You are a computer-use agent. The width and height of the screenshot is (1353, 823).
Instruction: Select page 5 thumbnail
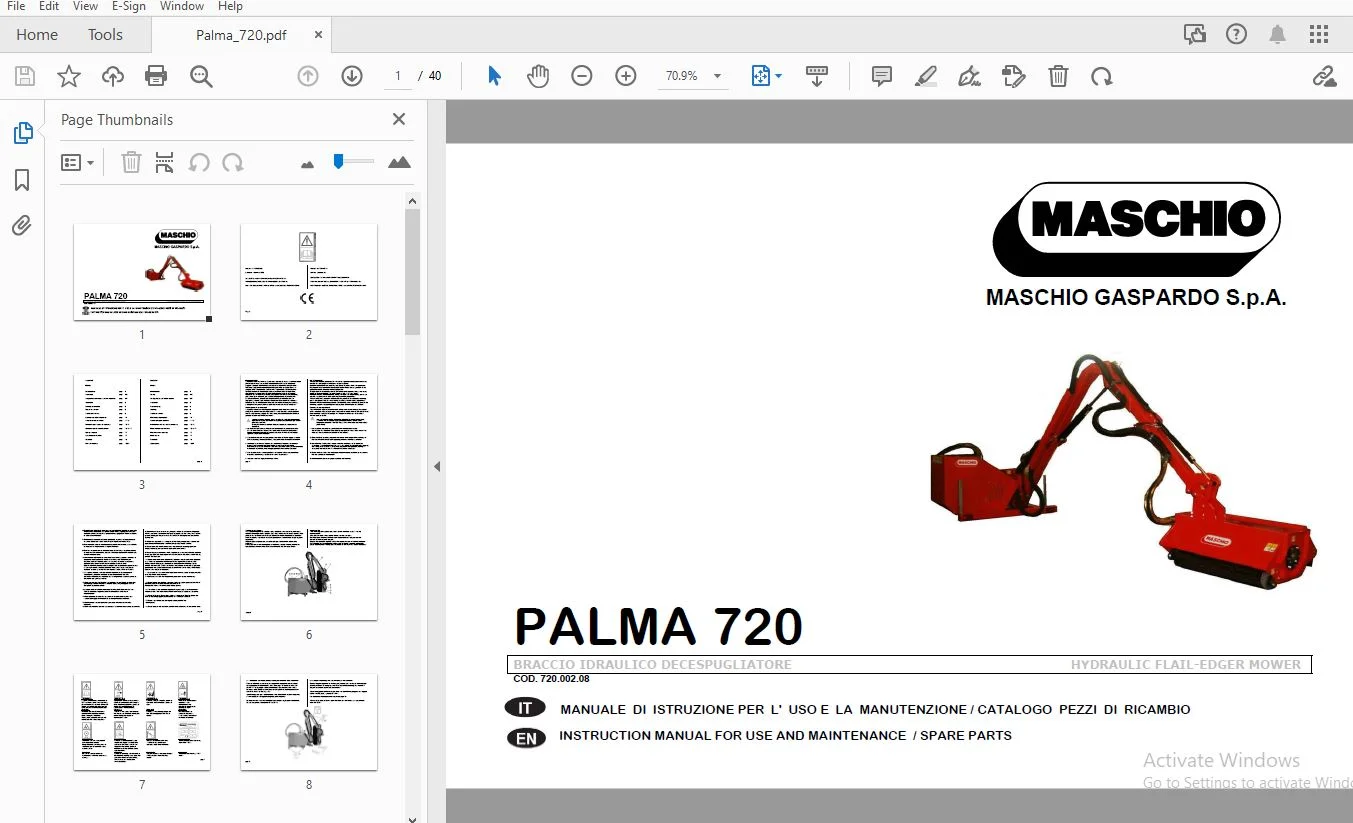point(142,571)
